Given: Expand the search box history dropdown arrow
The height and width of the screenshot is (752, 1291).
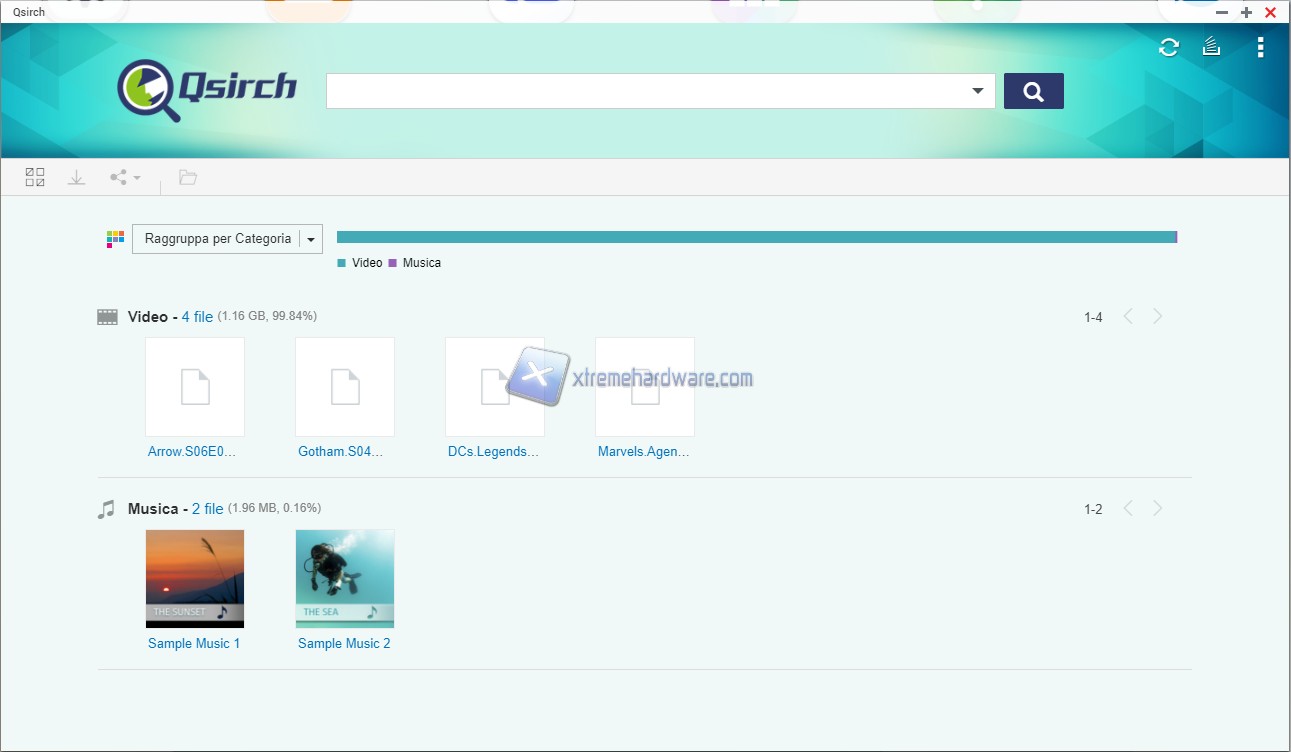Looking at the screenshot, I should tap(977, 91).
